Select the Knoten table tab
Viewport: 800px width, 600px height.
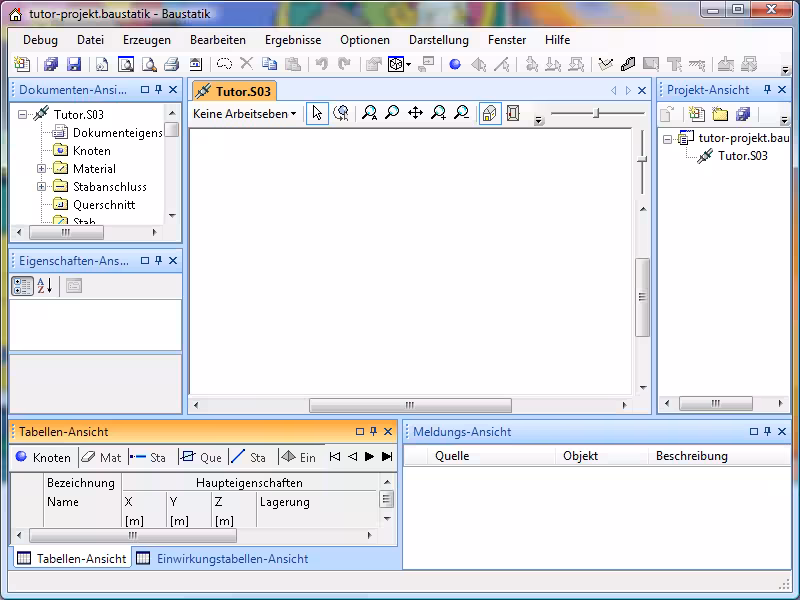[43, 457]
